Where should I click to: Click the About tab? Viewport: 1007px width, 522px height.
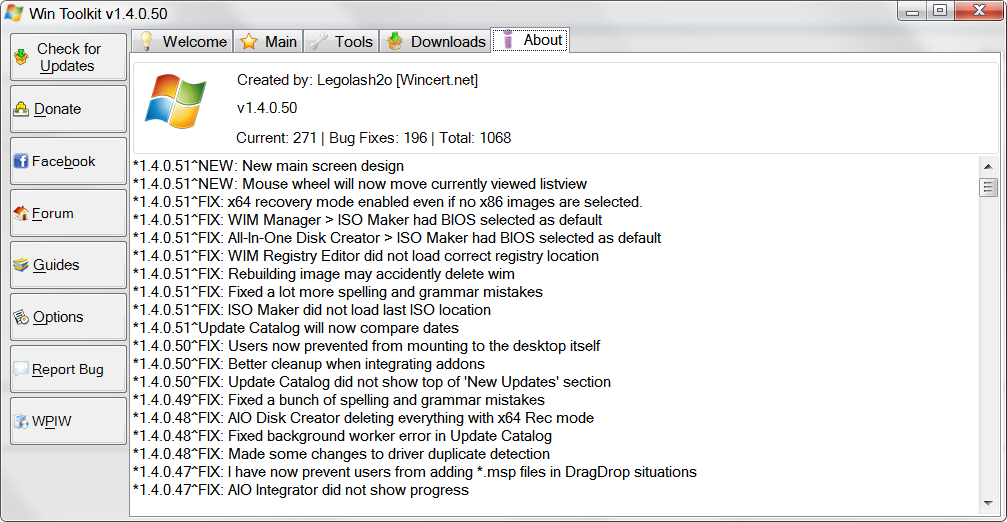point(532,40)
